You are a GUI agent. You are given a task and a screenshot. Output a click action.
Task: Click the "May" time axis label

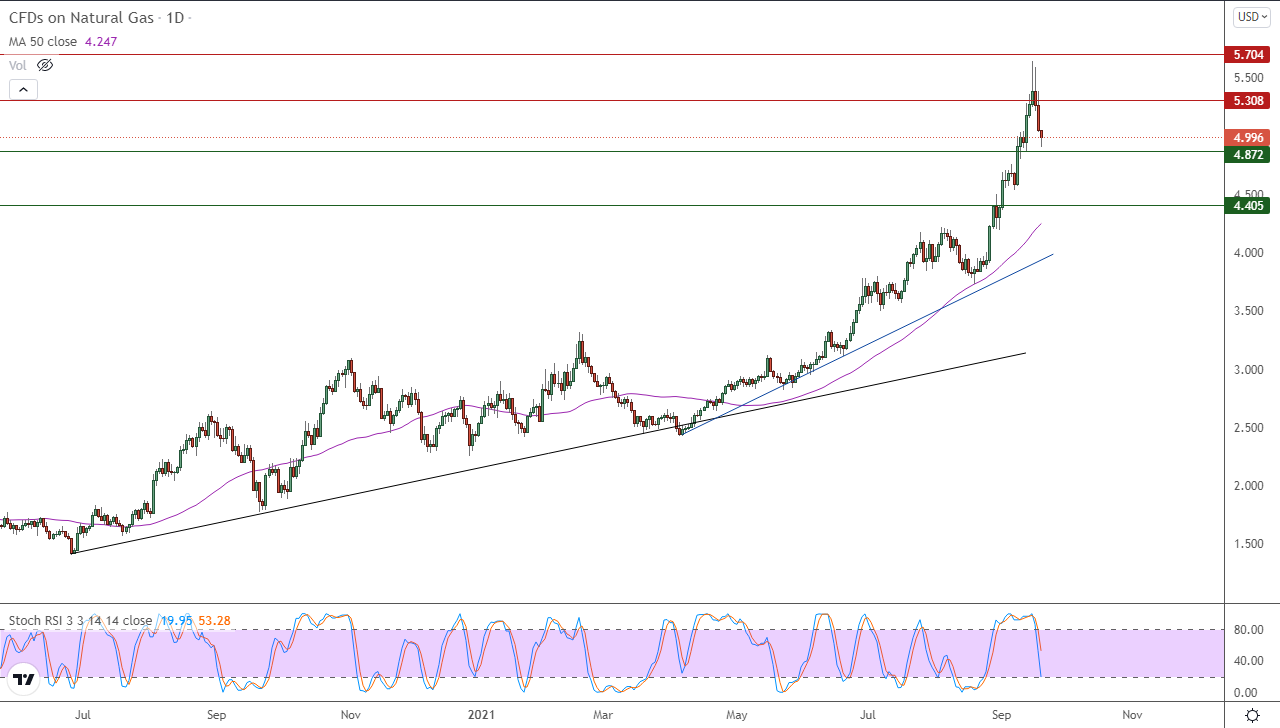pyautogui.click(x=737, y=715)
